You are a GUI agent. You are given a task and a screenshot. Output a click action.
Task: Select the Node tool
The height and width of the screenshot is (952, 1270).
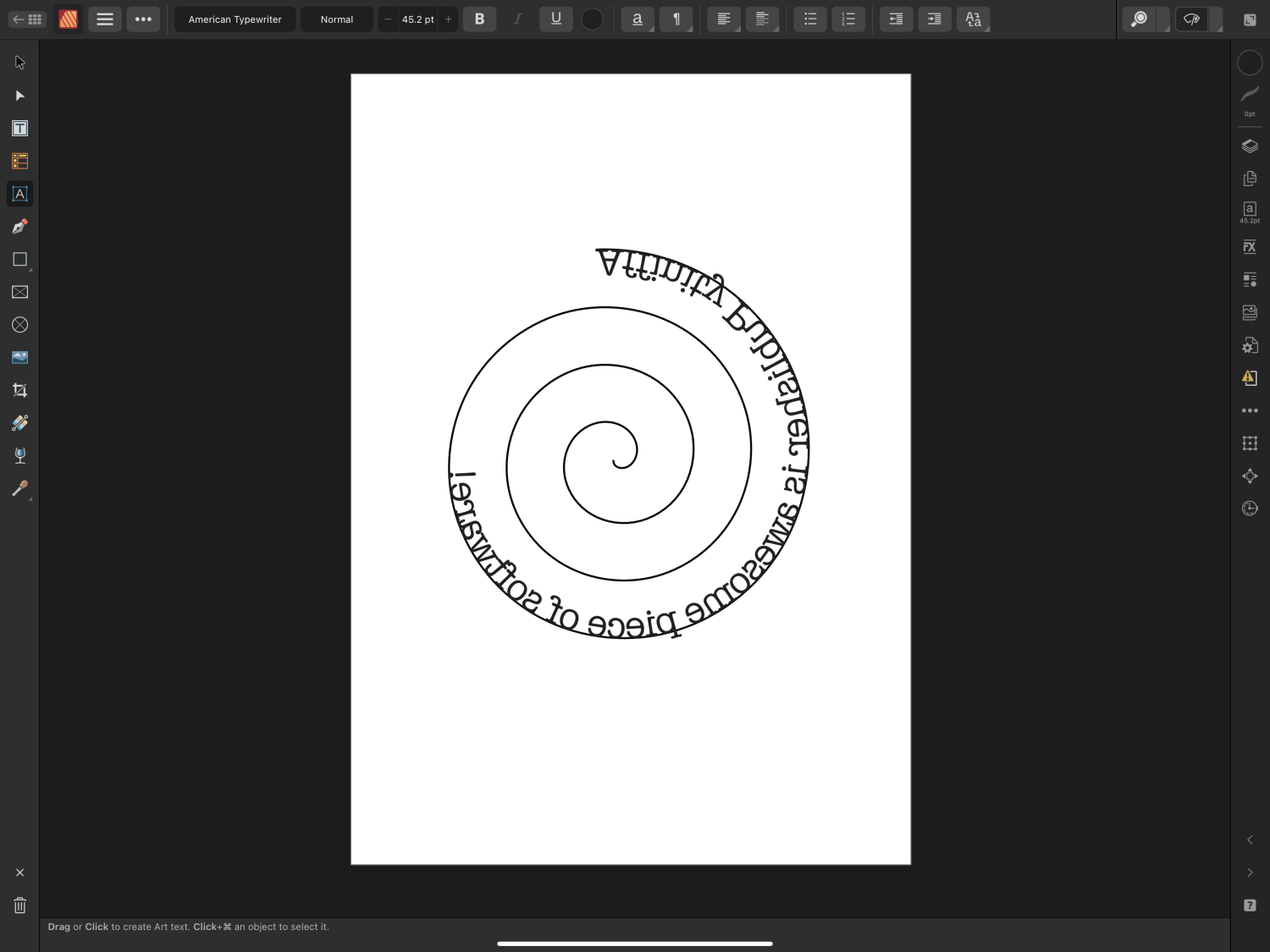pyautogui.click(x=19, y=96)
